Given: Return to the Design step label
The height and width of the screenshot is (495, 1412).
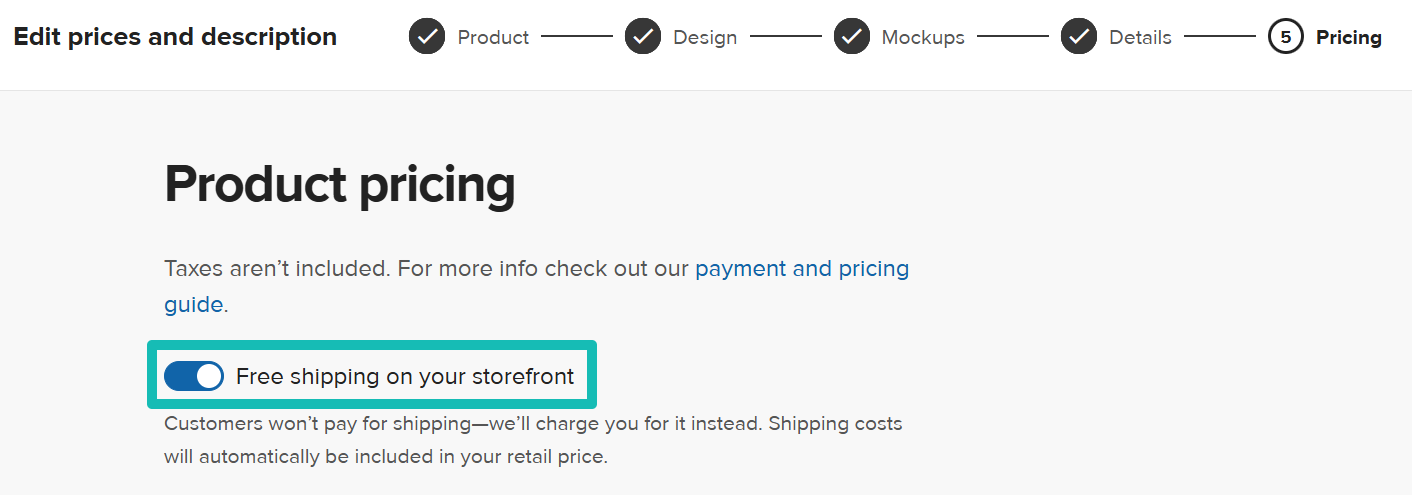Looking at the screenshot, I should pyautogui.click(x=705, y=37).
